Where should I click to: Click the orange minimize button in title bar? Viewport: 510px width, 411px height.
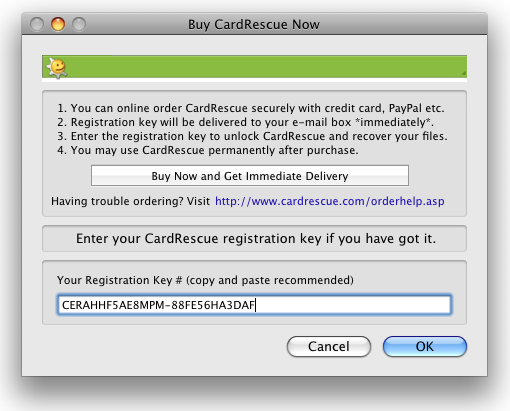pos(58,24)
